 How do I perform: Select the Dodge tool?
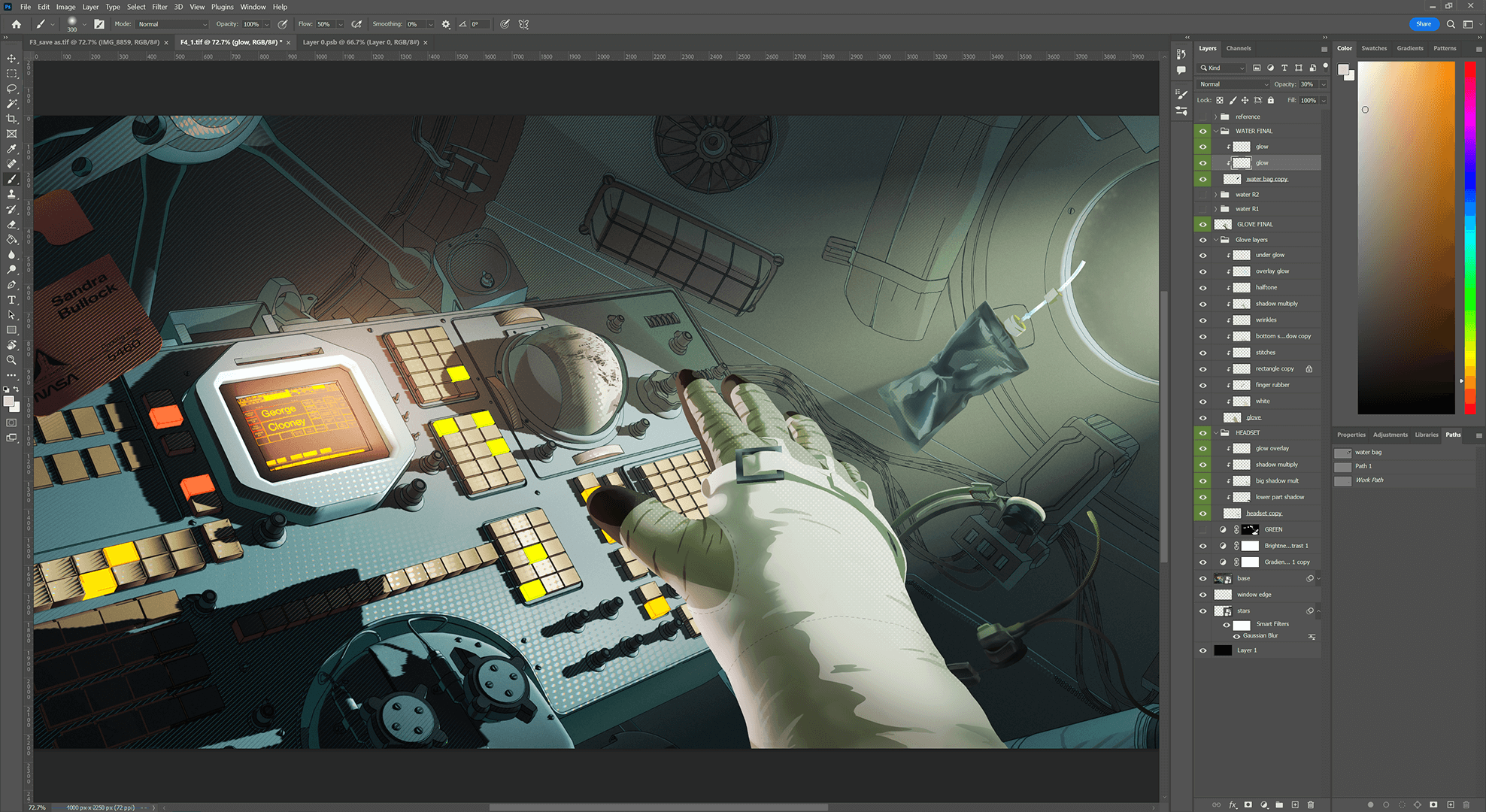tap(11, 270)
